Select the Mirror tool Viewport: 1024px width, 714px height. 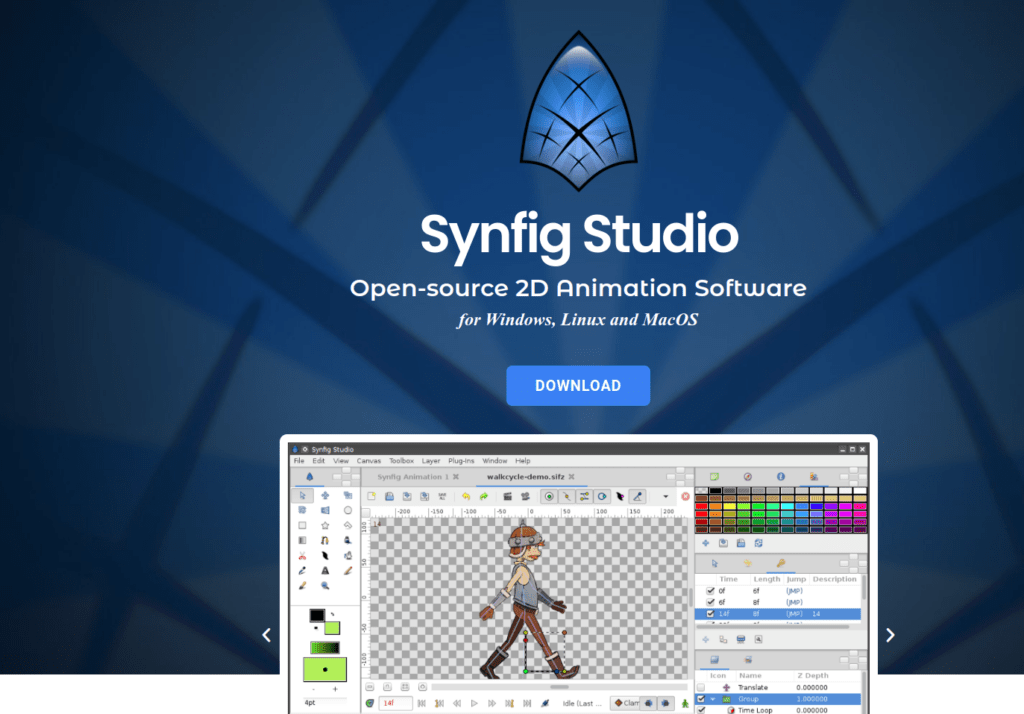point(325,510)
